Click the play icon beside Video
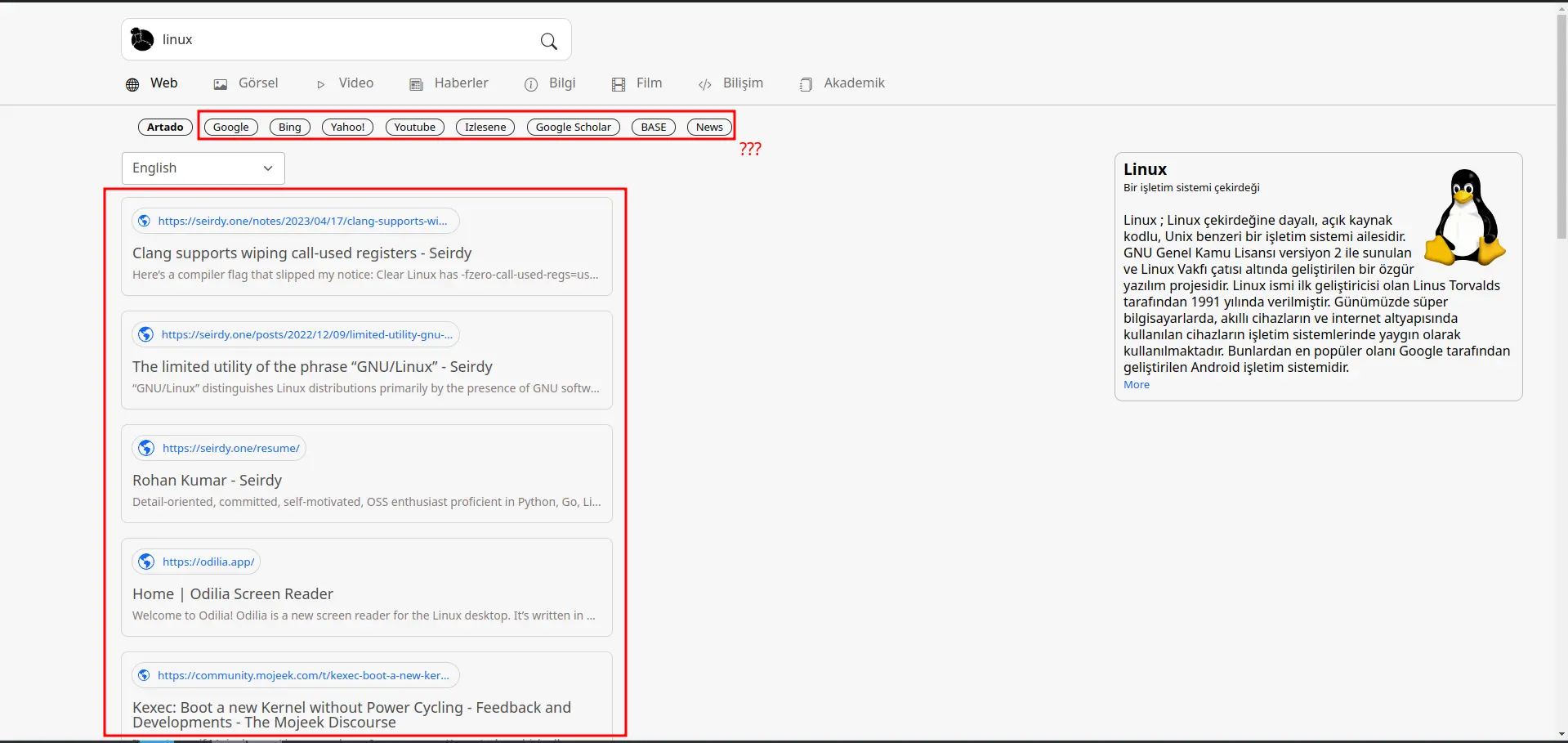The height and width of the screenshot is (743, 1568). [x=321, y=84]
